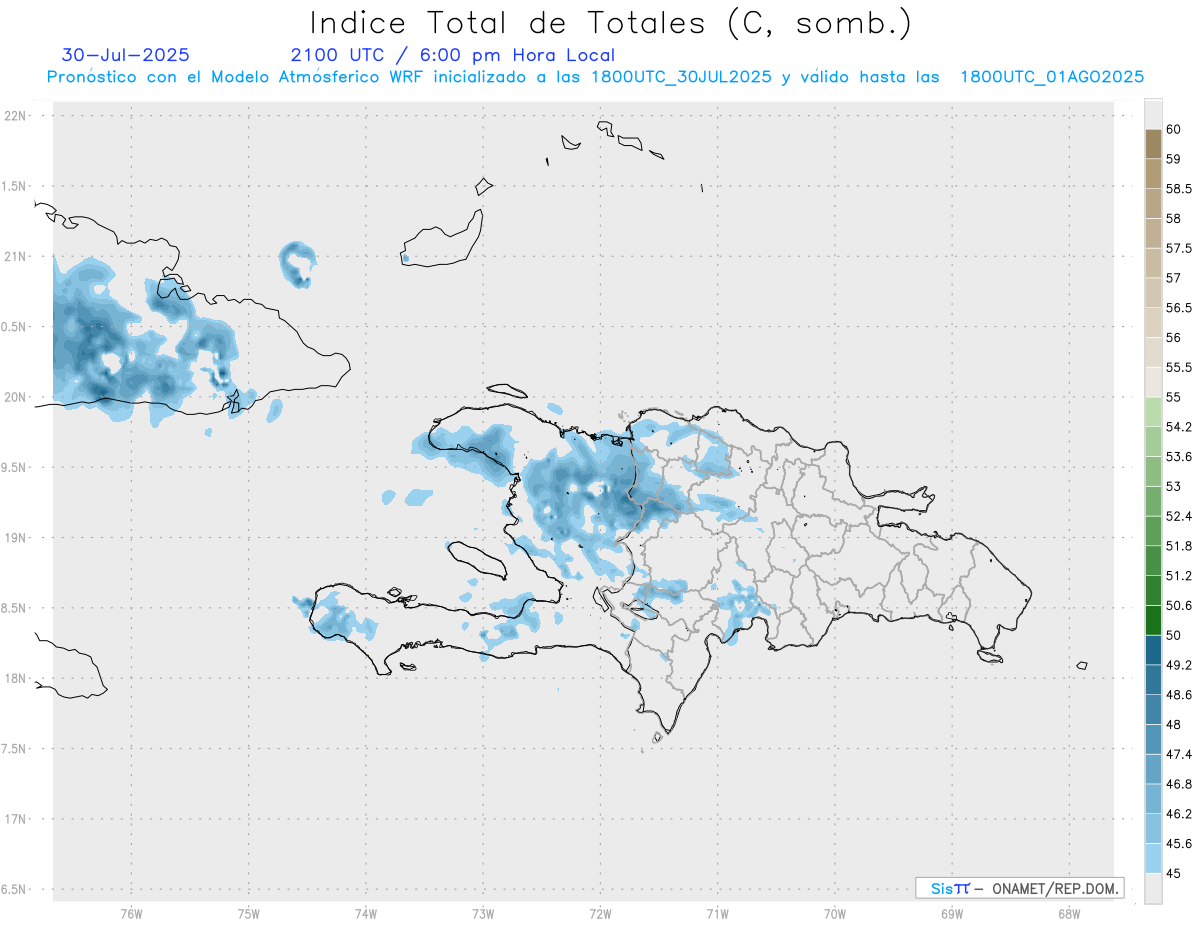Click the '58.5' legend value
Screen dimensions: 1200x927
click(1179, 189)
